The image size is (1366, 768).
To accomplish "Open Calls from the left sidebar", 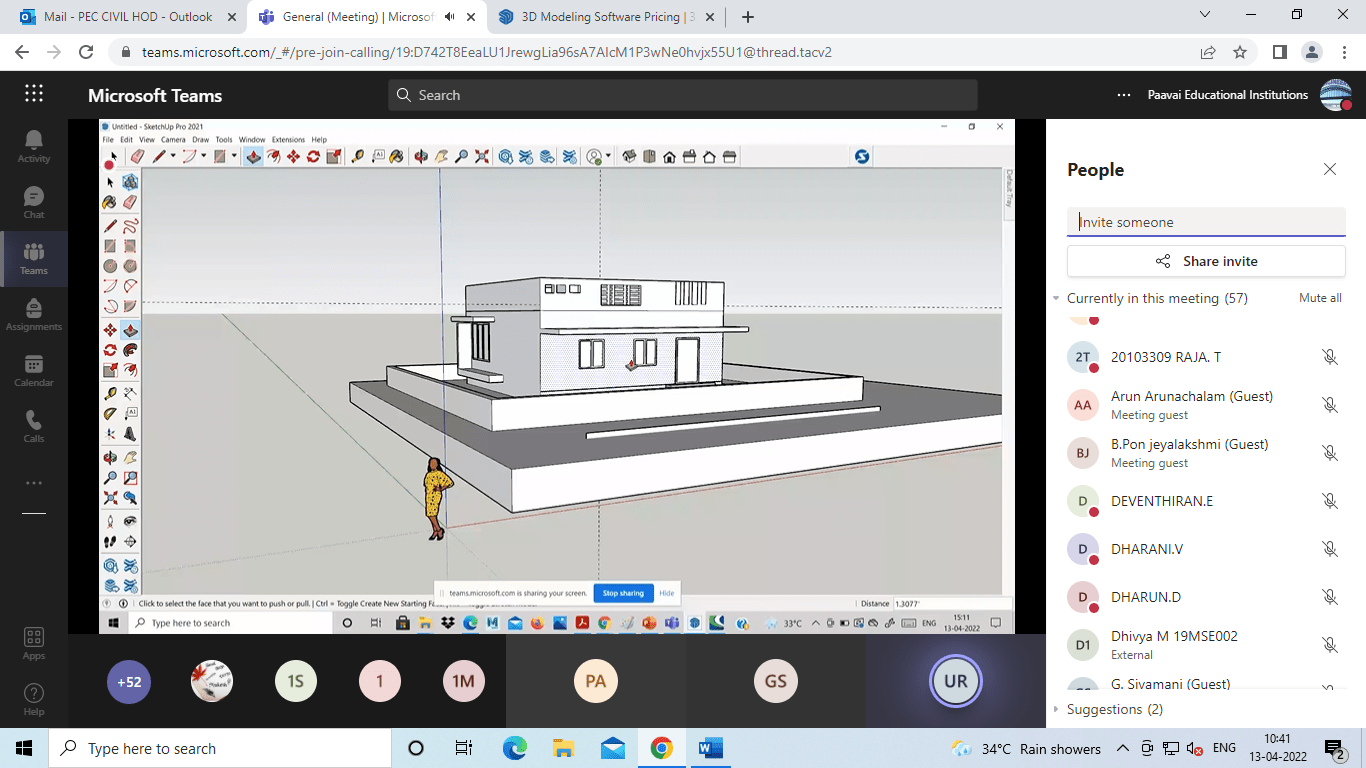I will click(x=34, y=426).
